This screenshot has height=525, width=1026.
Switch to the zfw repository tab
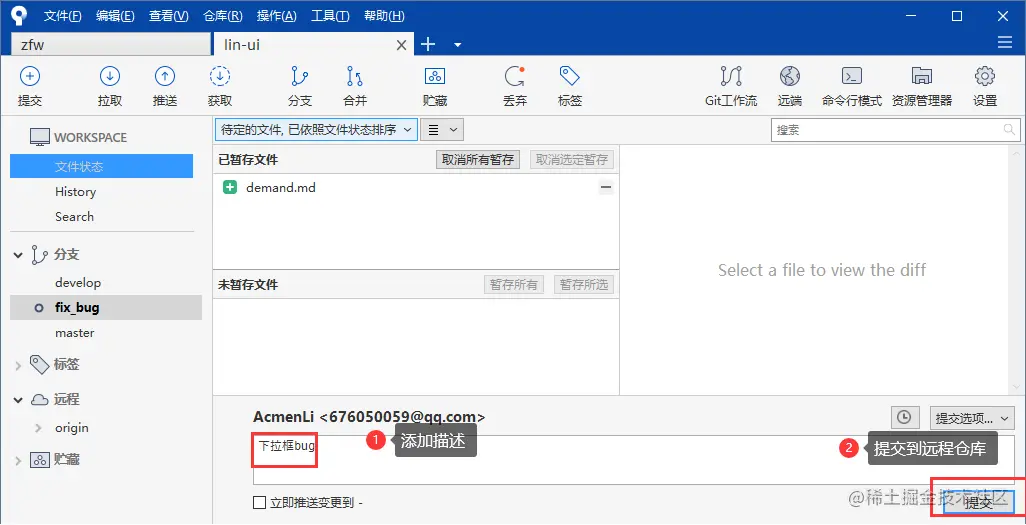[110, 45]
